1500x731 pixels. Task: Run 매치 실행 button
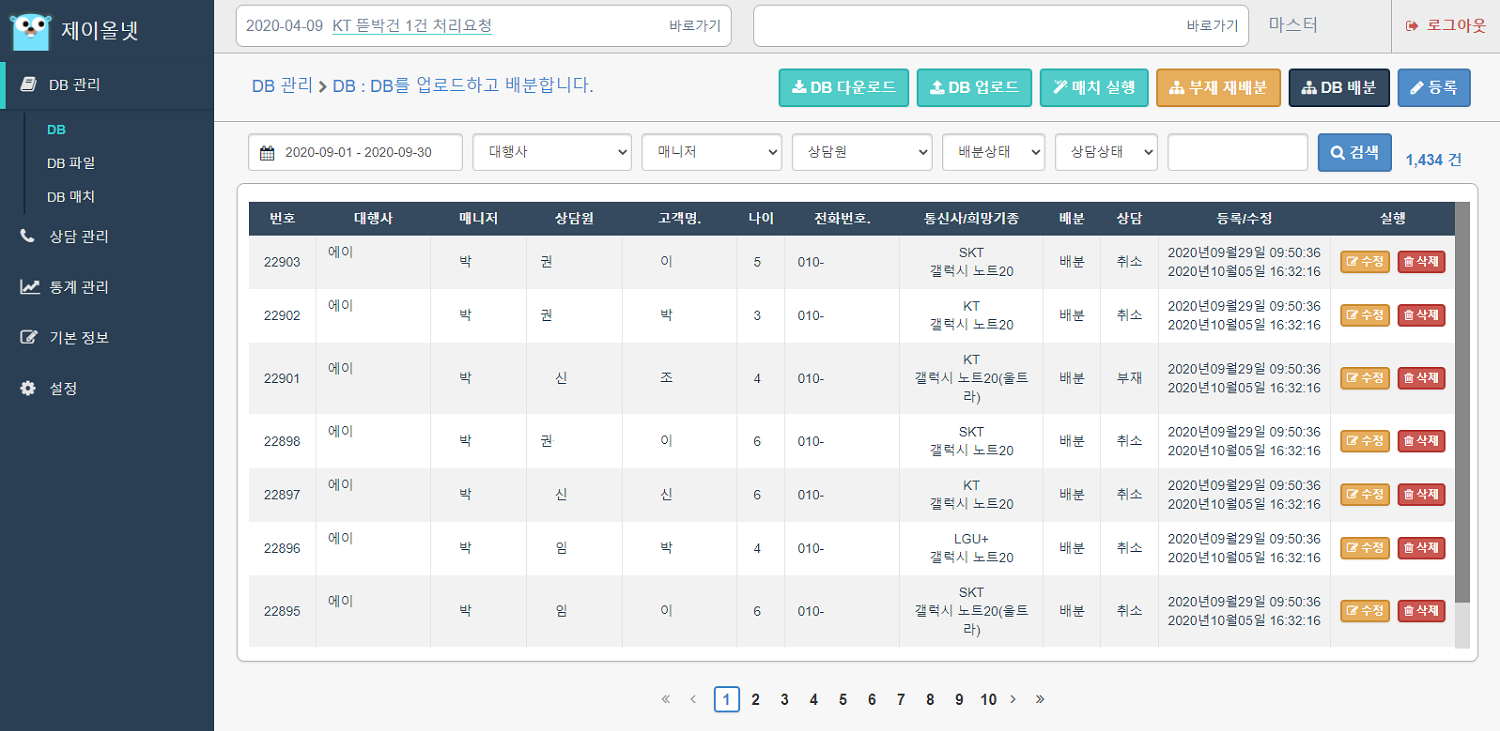click(1094, 88)
